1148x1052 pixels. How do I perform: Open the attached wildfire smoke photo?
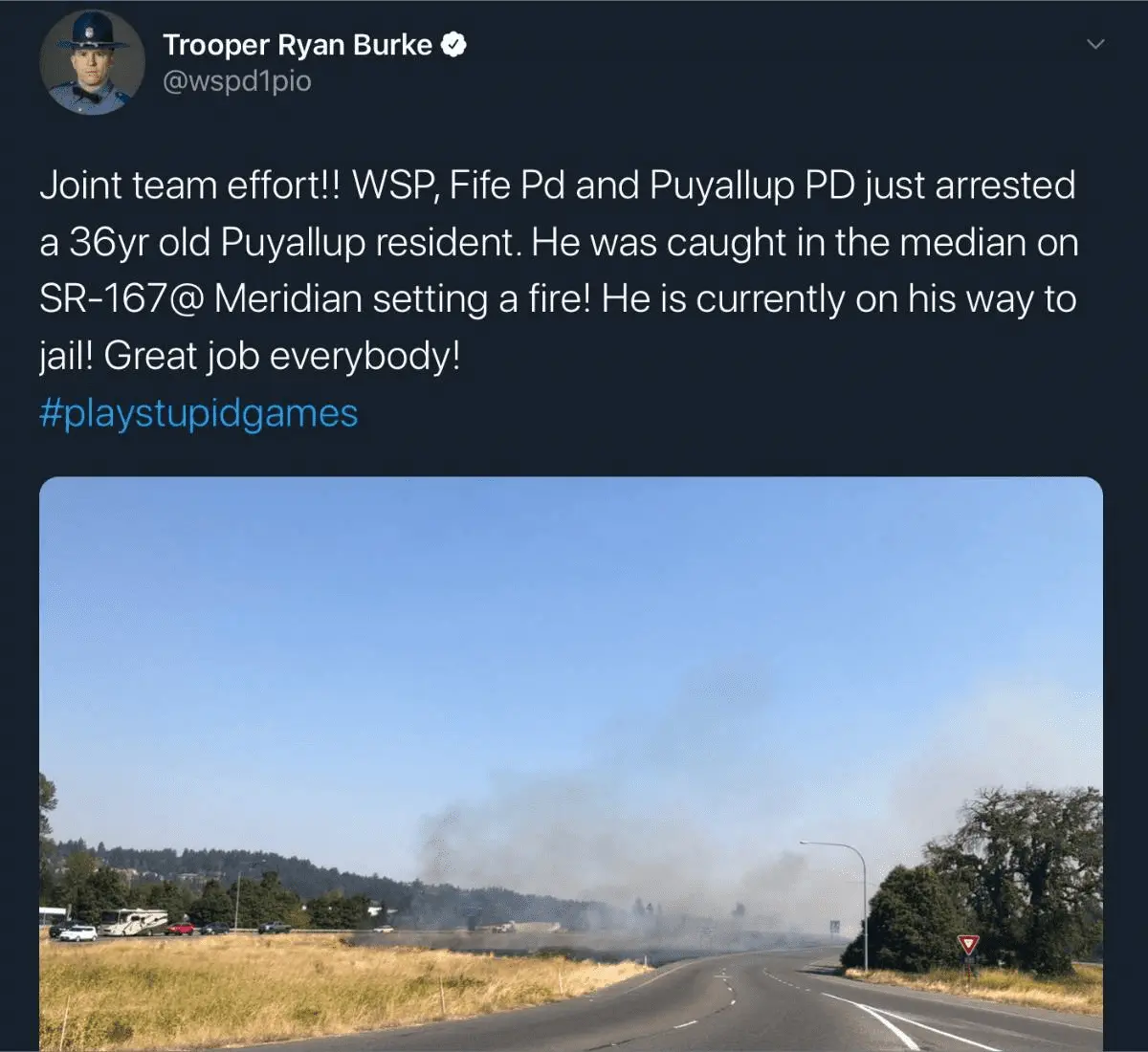pyautogui.click(x=571, y=763)
